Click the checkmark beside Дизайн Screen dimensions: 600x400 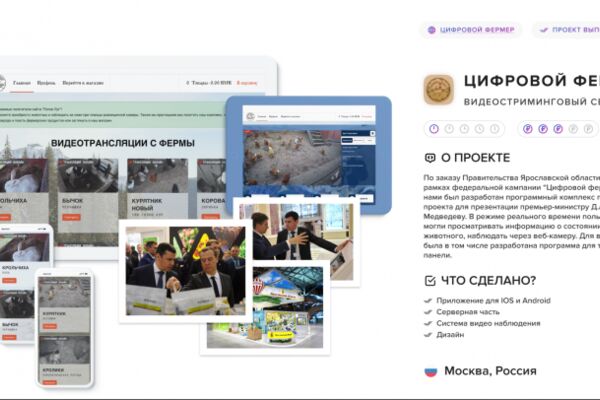pyautogui.click(x=428, y=335)
